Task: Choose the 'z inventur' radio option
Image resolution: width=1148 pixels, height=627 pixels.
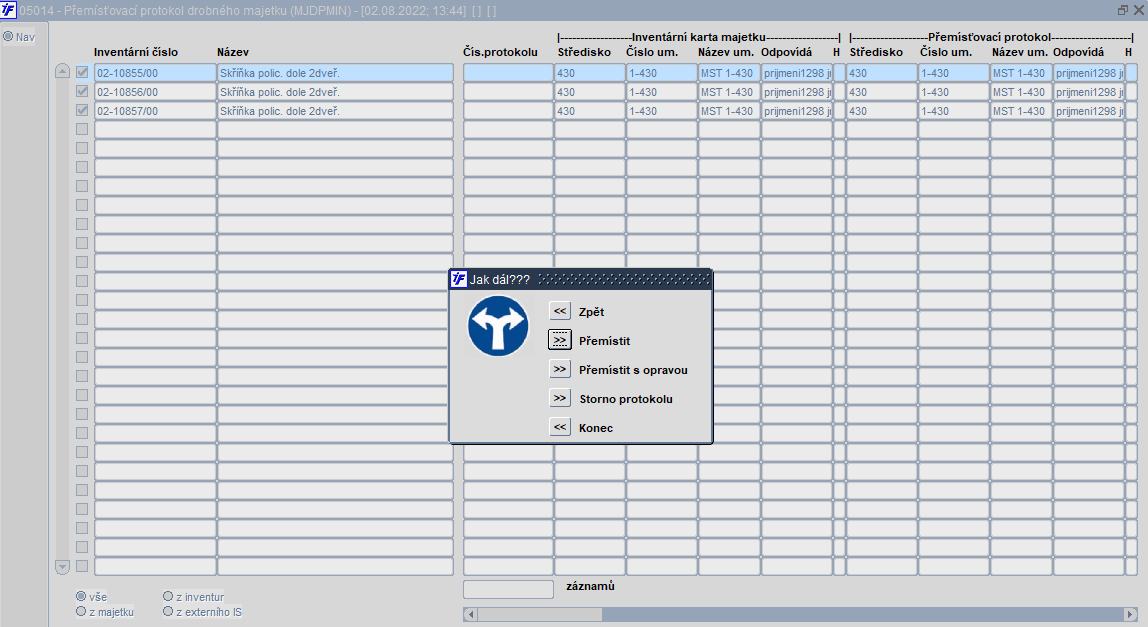Action: coord(168,597)
